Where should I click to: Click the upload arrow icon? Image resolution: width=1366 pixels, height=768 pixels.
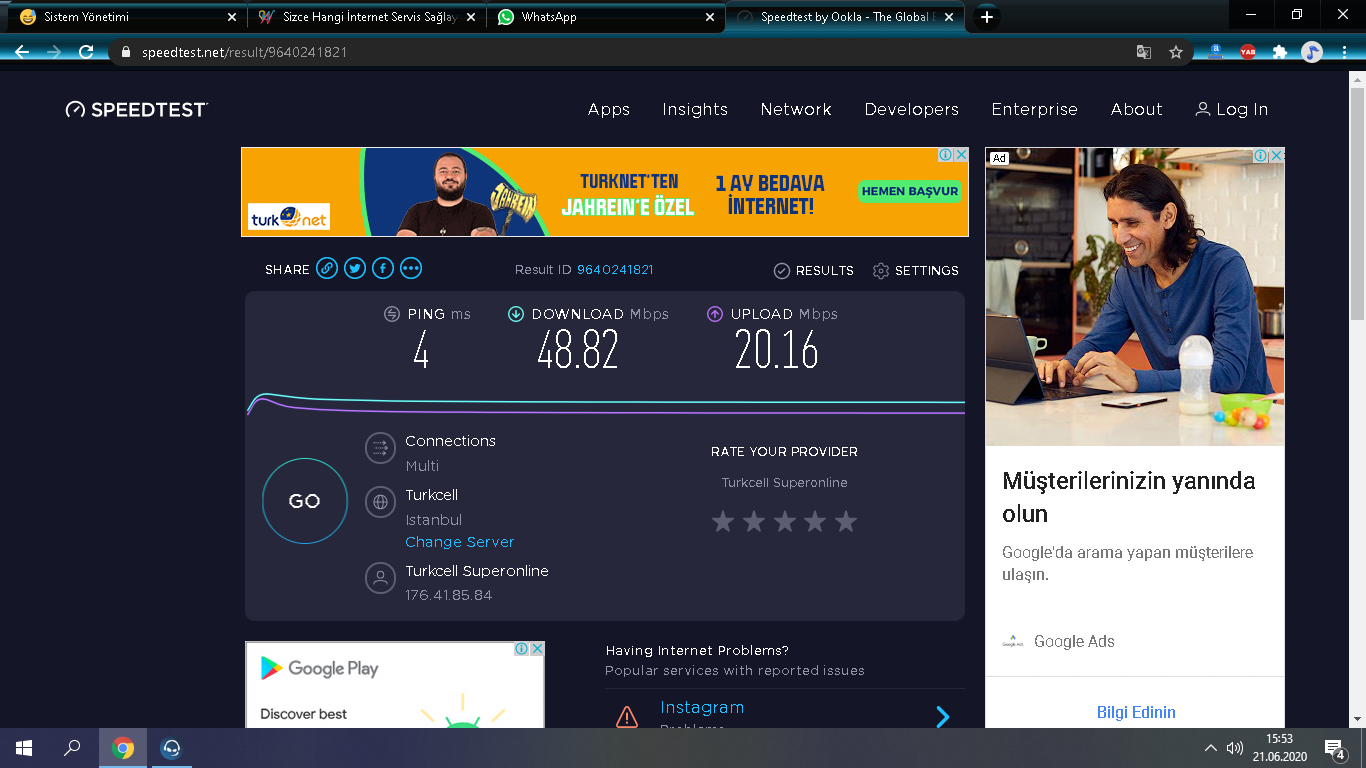click(715, 314)
